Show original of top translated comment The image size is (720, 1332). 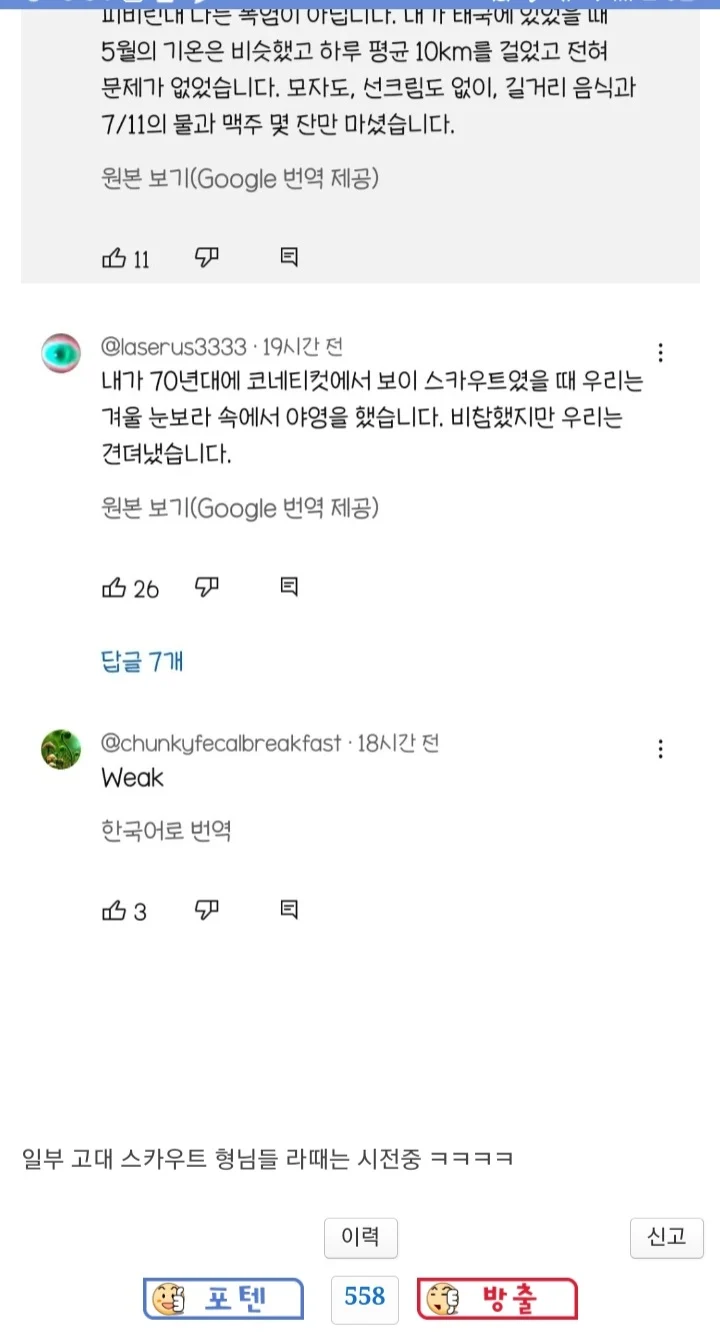click(240, 179)
